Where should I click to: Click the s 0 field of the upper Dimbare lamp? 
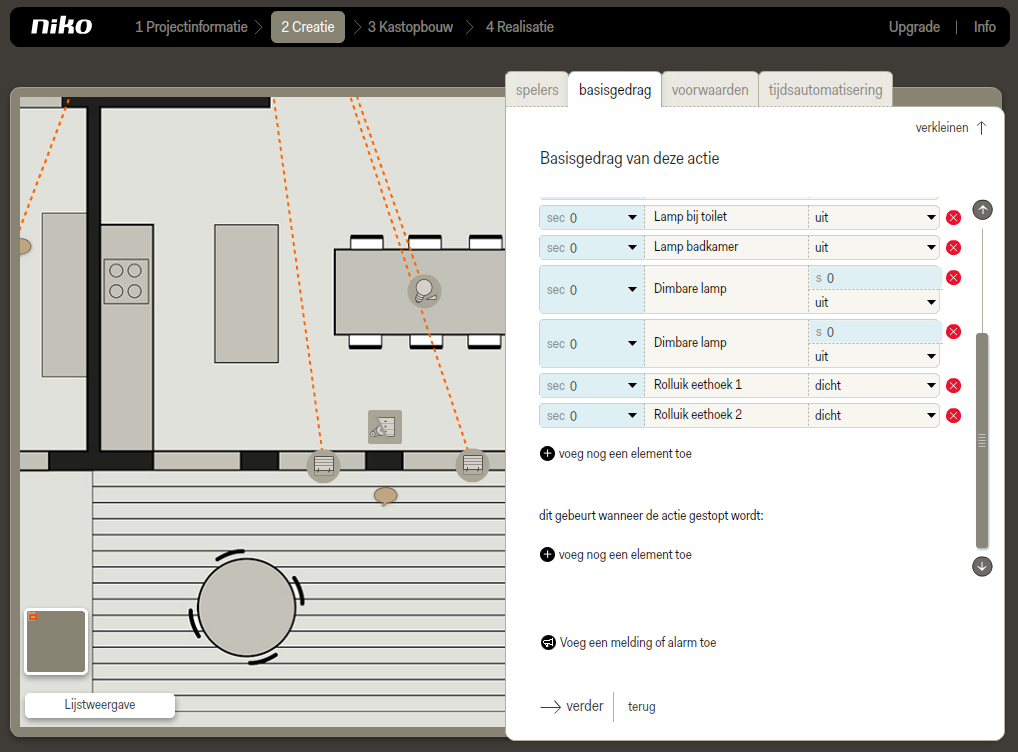pos(875,278)
